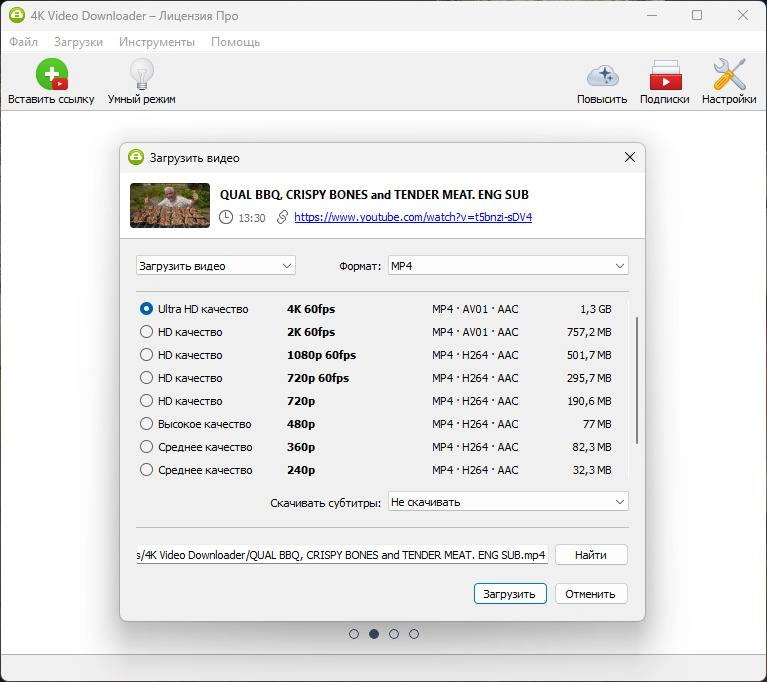The image size is (767, 682).
Task: Click the 'MP4 · AV01 · AAC' text in 4K row
Action: (475, 309)
